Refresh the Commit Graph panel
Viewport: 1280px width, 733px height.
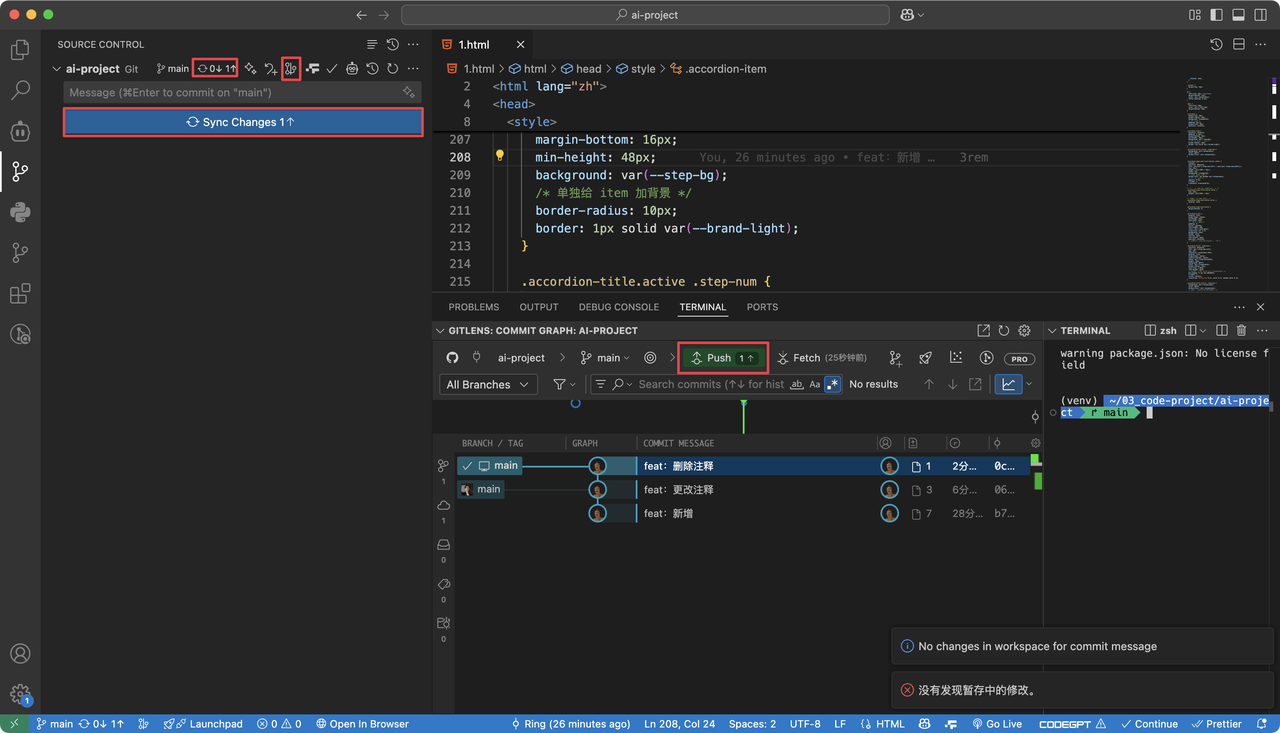pos(1004,331)
